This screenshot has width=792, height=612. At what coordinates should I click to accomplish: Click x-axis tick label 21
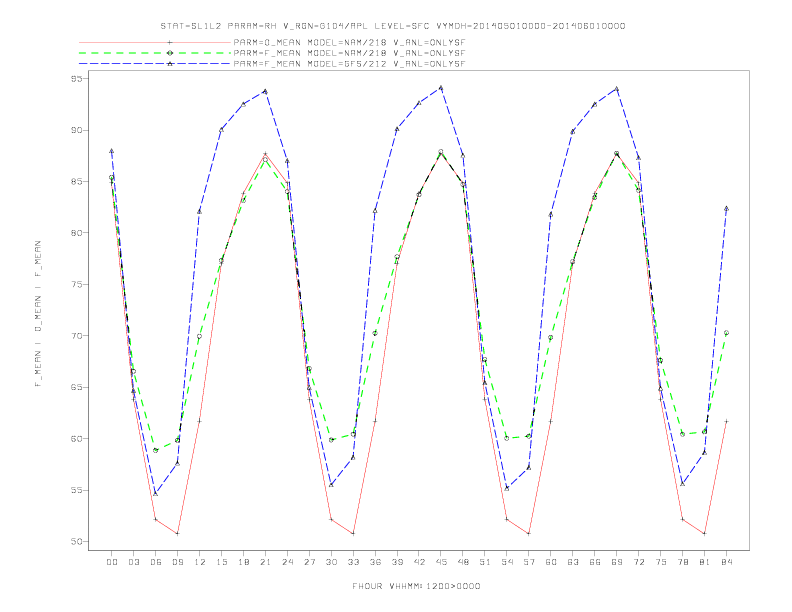[266, 562]
